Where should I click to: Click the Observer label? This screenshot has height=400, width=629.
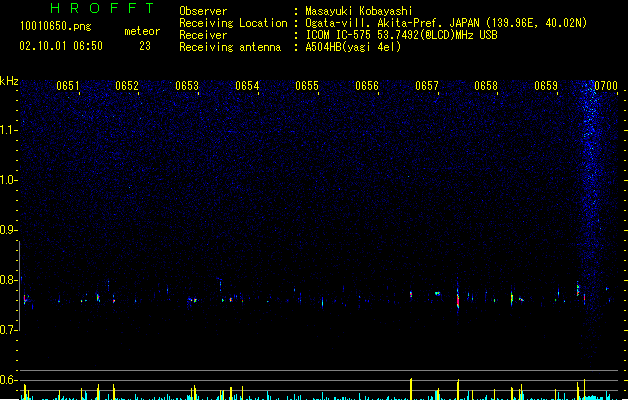(x=203, y=11)
